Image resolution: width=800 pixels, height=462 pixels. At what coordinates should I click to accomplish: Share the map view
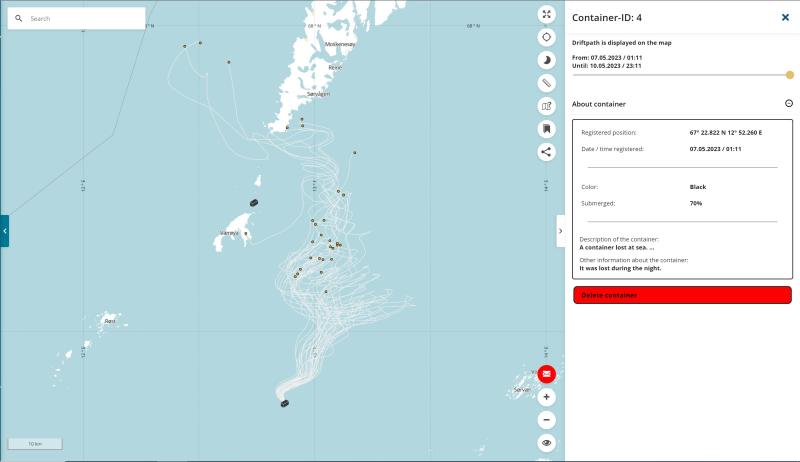pyautogui.click(x=546, y=152)
